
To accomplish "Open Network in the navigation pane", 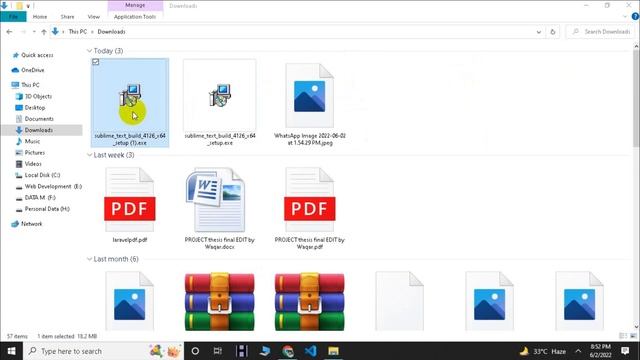I will pyautogui.click(x=31, y=224).
